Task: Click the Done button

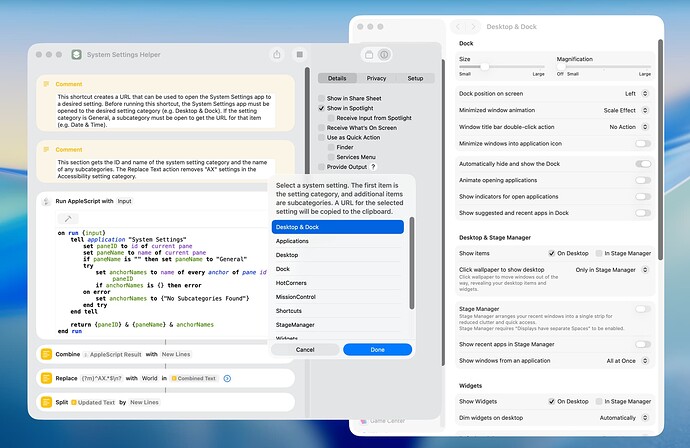Action: tap(377, 350)
